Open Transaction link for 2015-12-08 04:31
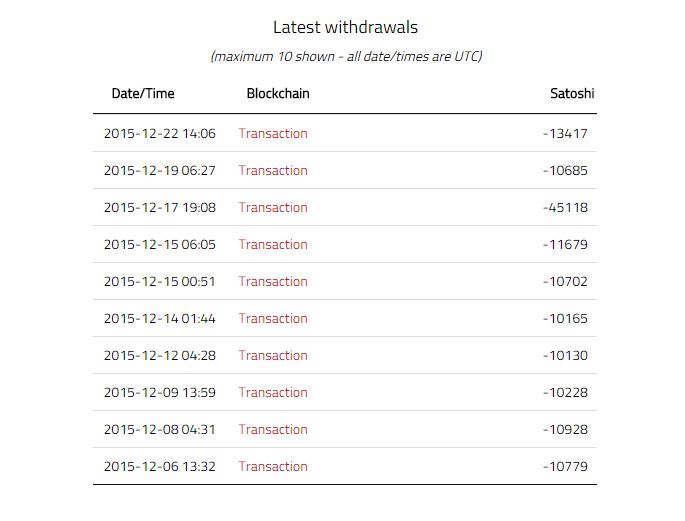Image resolution: width=685 pixels, height=521 pixels. pyautogui.click(x=273, y=430)
